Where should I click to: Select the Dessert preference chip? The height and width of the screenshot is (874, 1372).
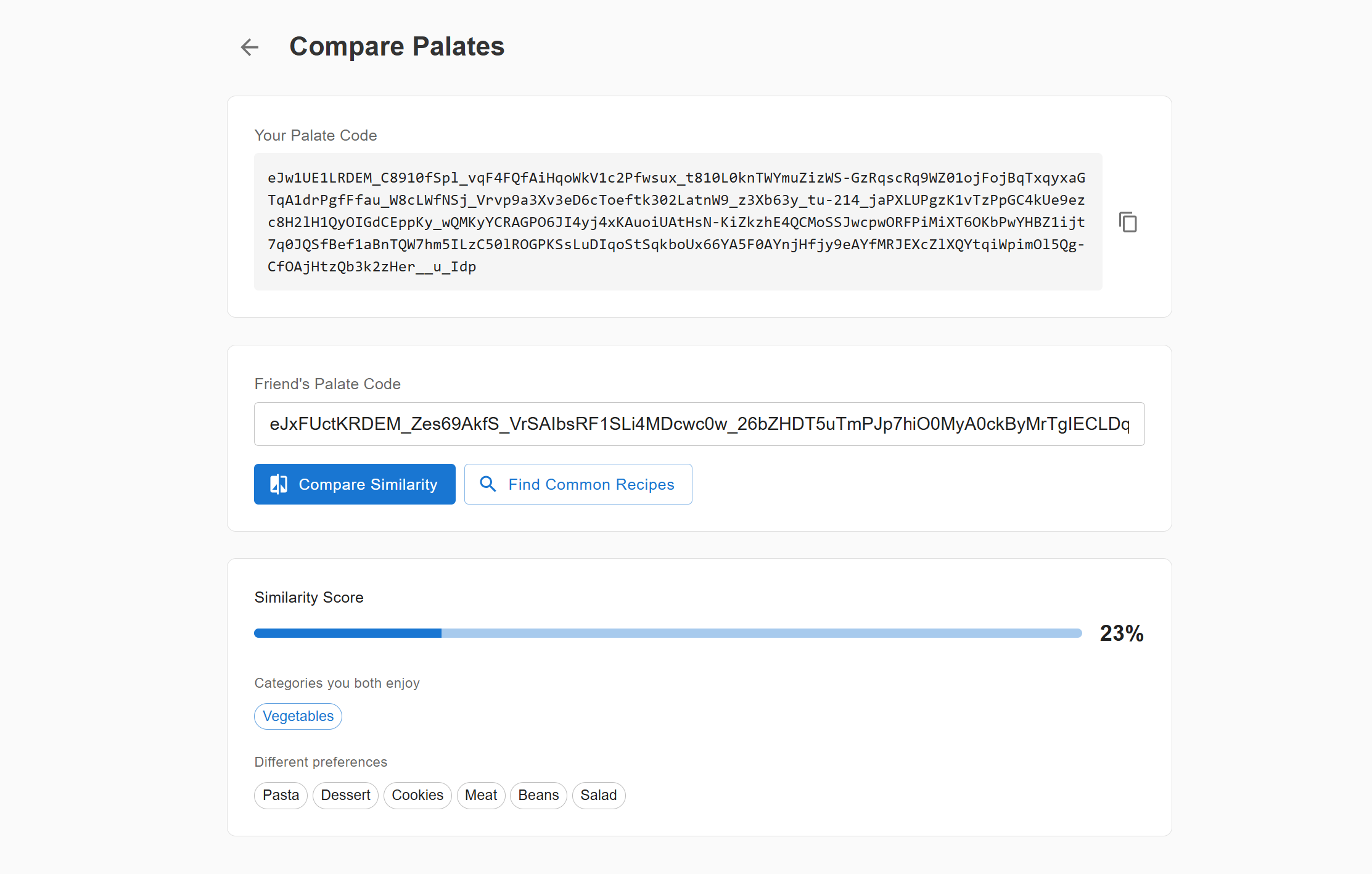[x=345, y=795]
